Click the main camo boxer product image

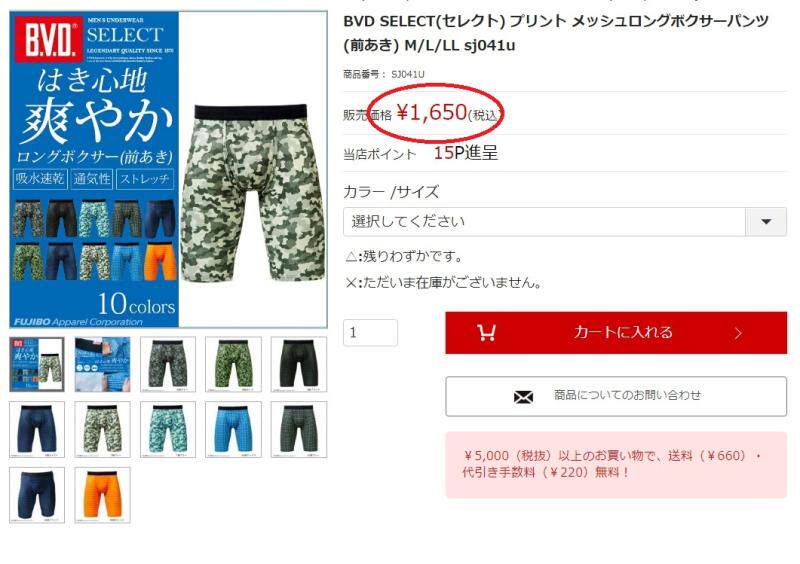coord(253,193)
